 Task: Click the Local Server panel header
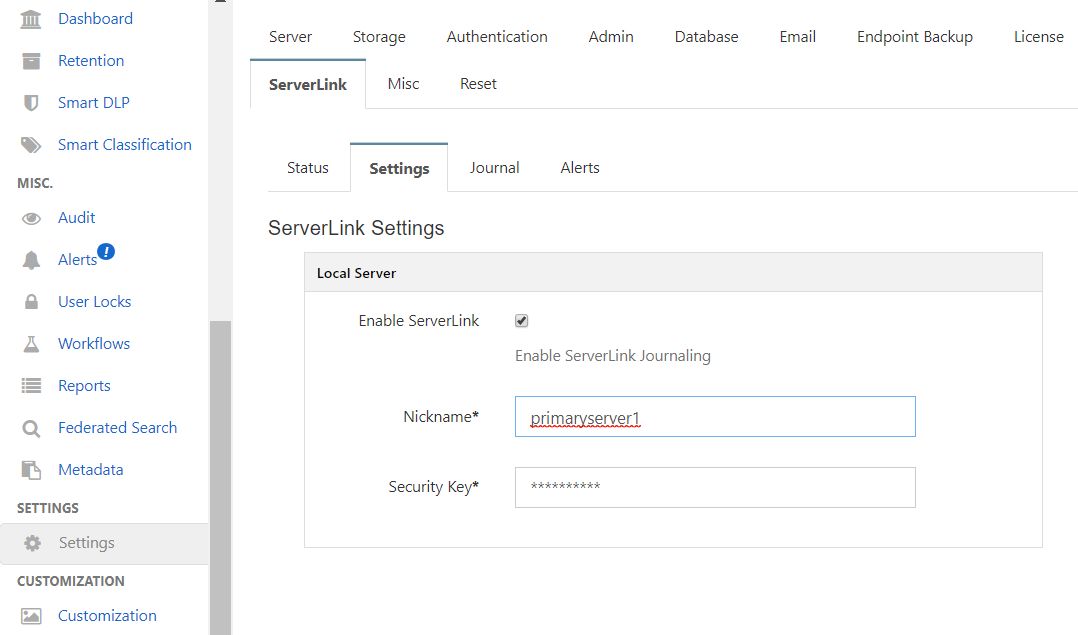point(673,273)
